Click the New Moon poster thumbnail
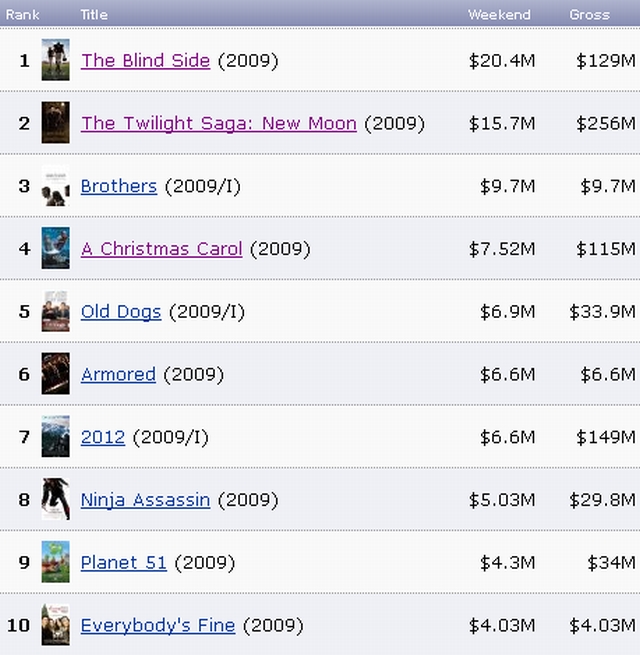 coord(55,123)
